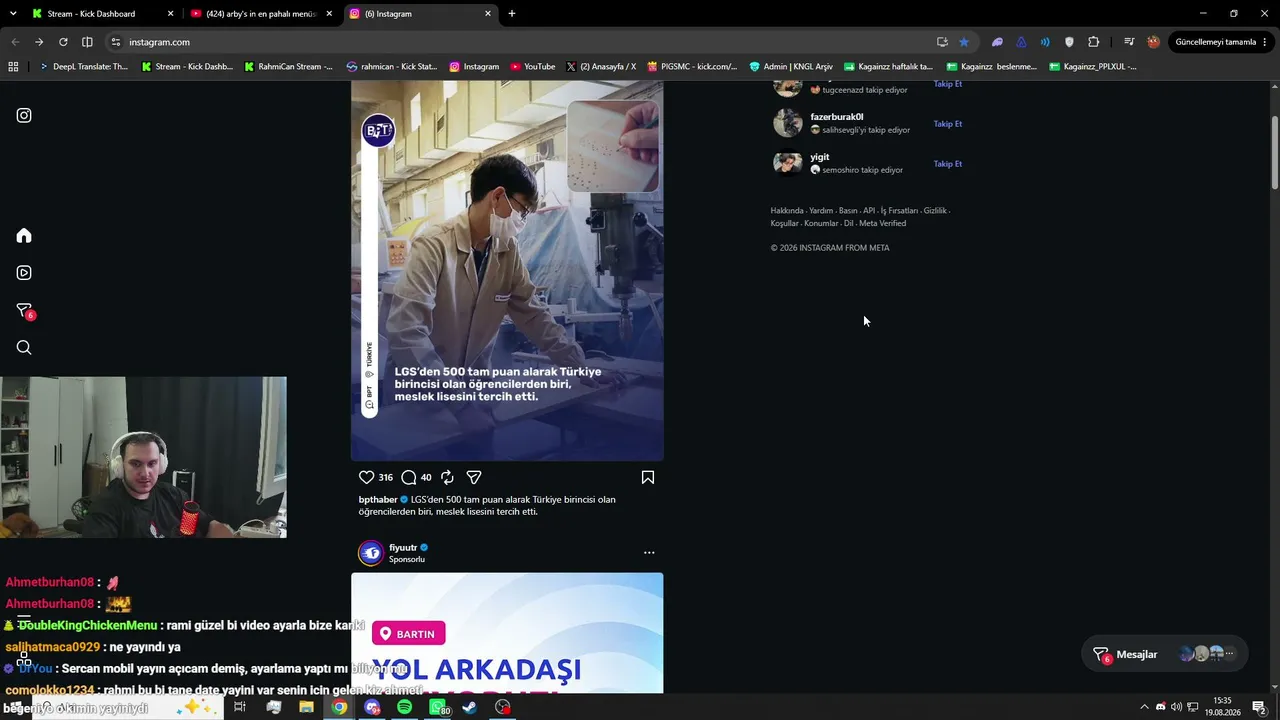
Task: Share the bpthaber post via send icon
Action: point(474,478)
